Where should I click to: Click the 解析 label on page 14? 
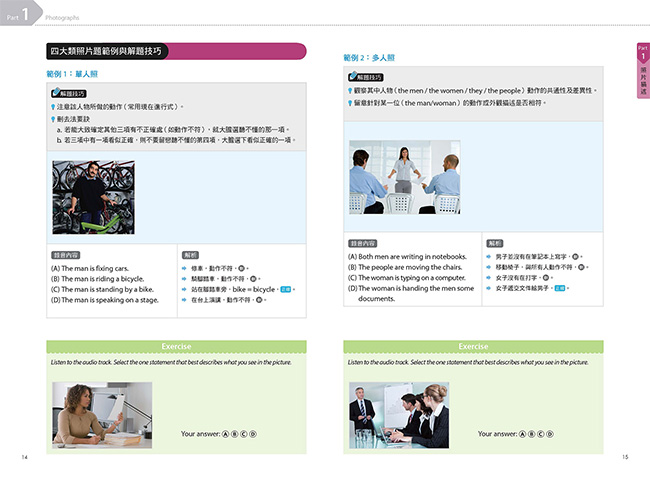pyautogui.click(x=190, y=255)
